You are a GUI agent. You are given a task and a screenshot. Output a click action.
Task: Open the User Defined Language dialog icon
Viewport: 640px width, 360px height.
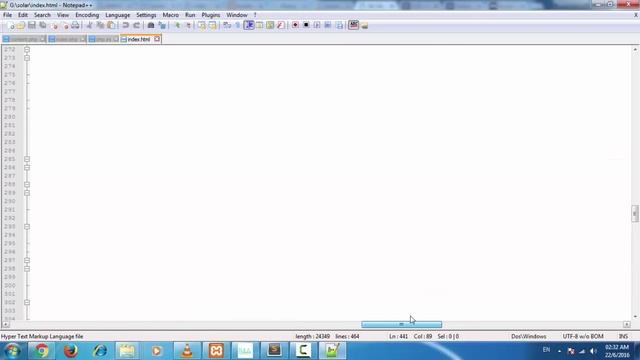point(259,25)
